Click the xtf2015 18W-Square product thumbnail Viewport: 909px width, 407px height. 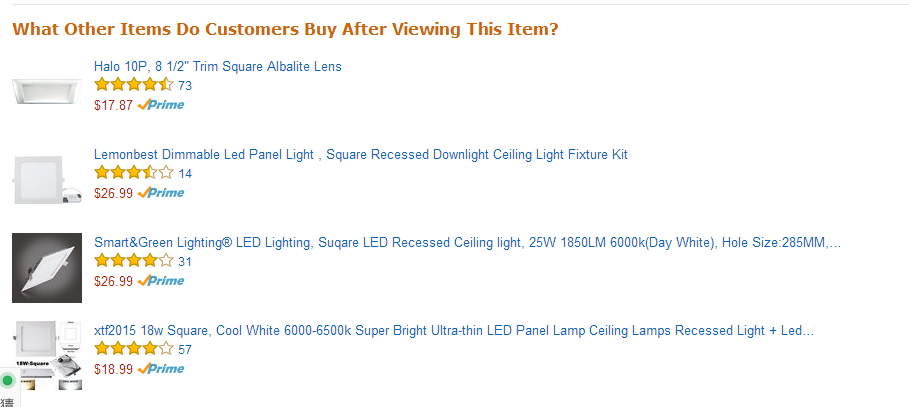click(47, 355)
